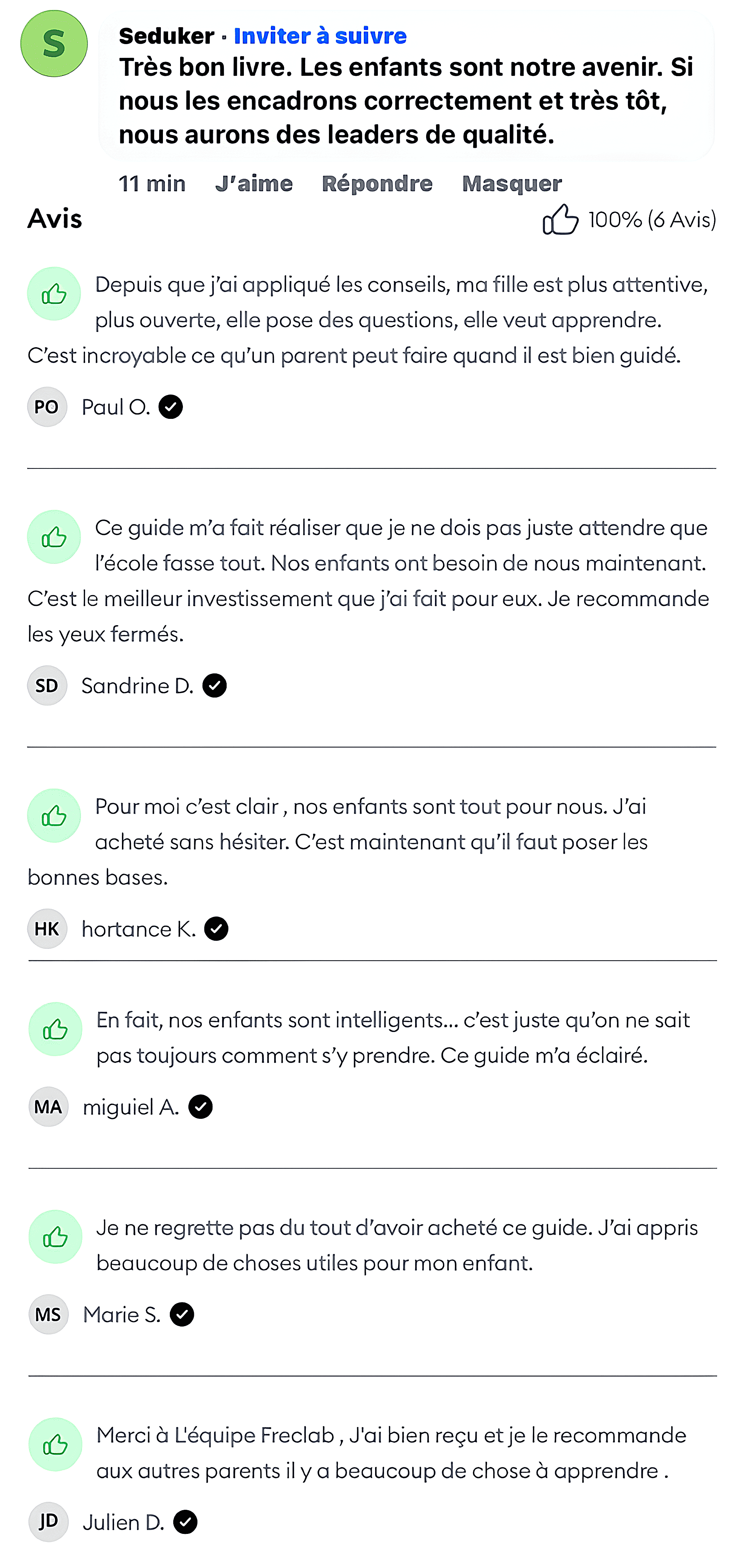Image resolution: width=744 pixels, height=1568 pixels.
Task: Click the thumbs-up icon on miguiel A.'s review
Action: coord(55,1029)
